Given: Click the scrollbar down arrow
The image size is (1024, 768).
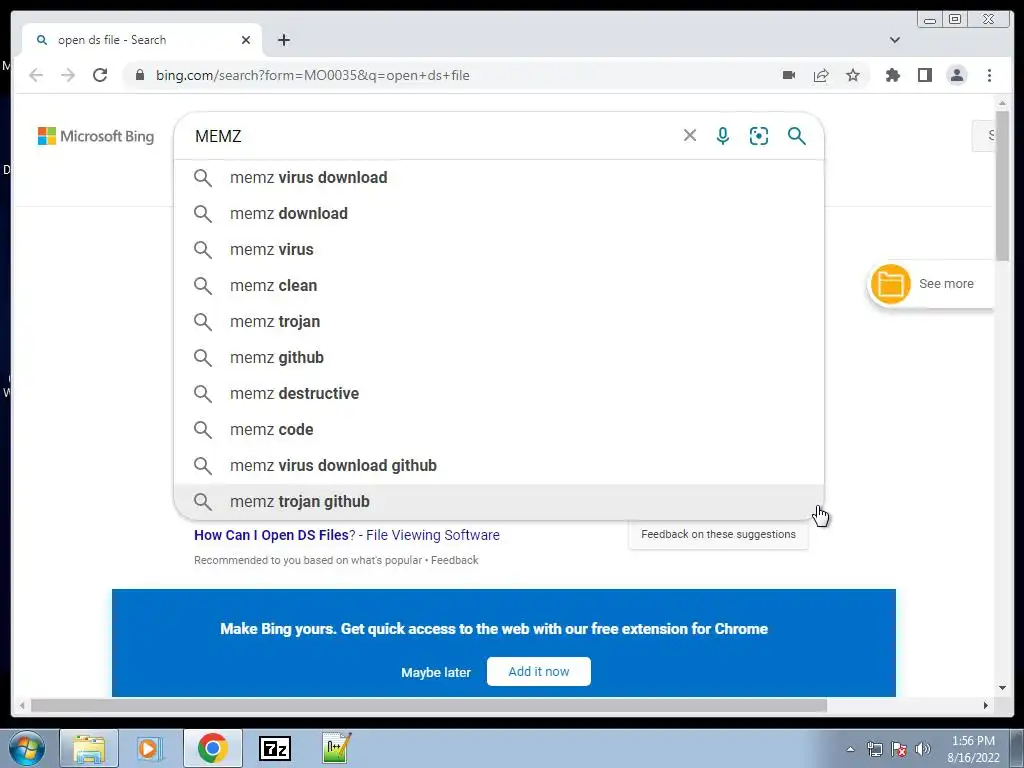Looking at the screenshot, I should click(x=1002, y=688).
